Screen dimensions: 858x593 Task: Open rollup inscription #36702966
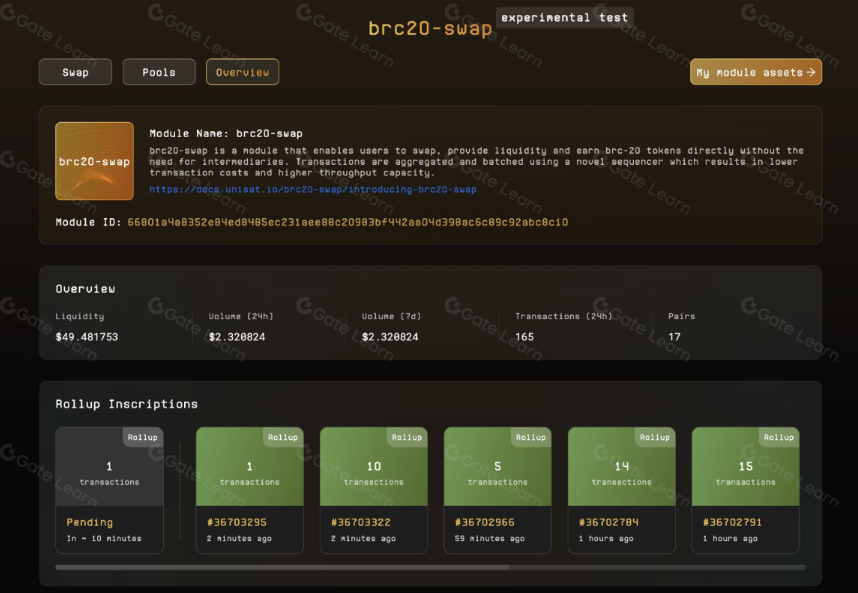coord(484,522)
